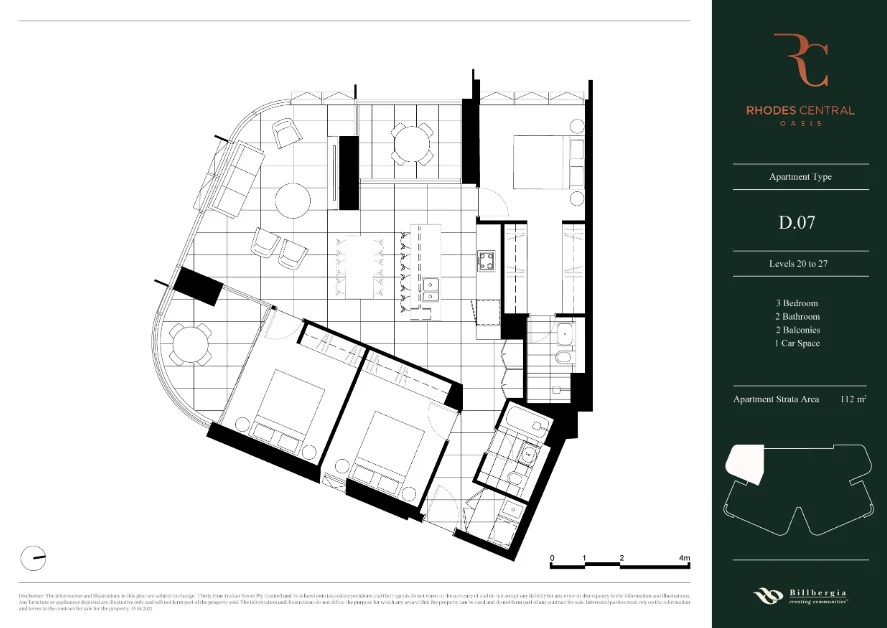Select the 1 Car Space line

(799, 344)
